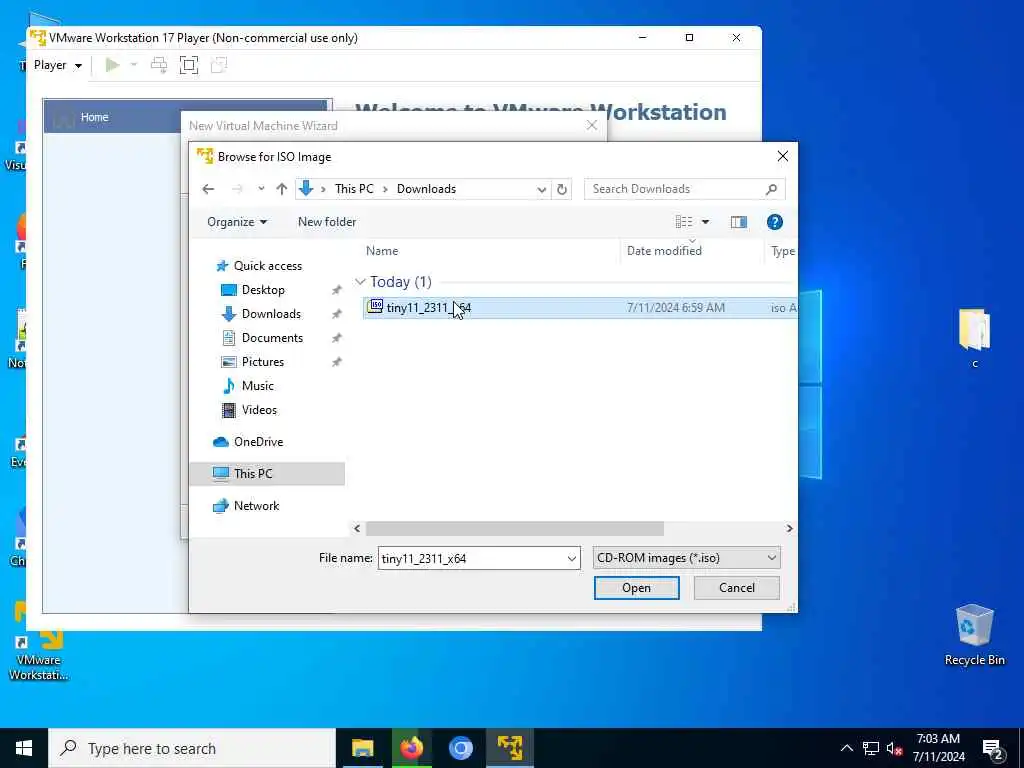
Task: Open the Help question mark icon
Action: pos(775,222)
